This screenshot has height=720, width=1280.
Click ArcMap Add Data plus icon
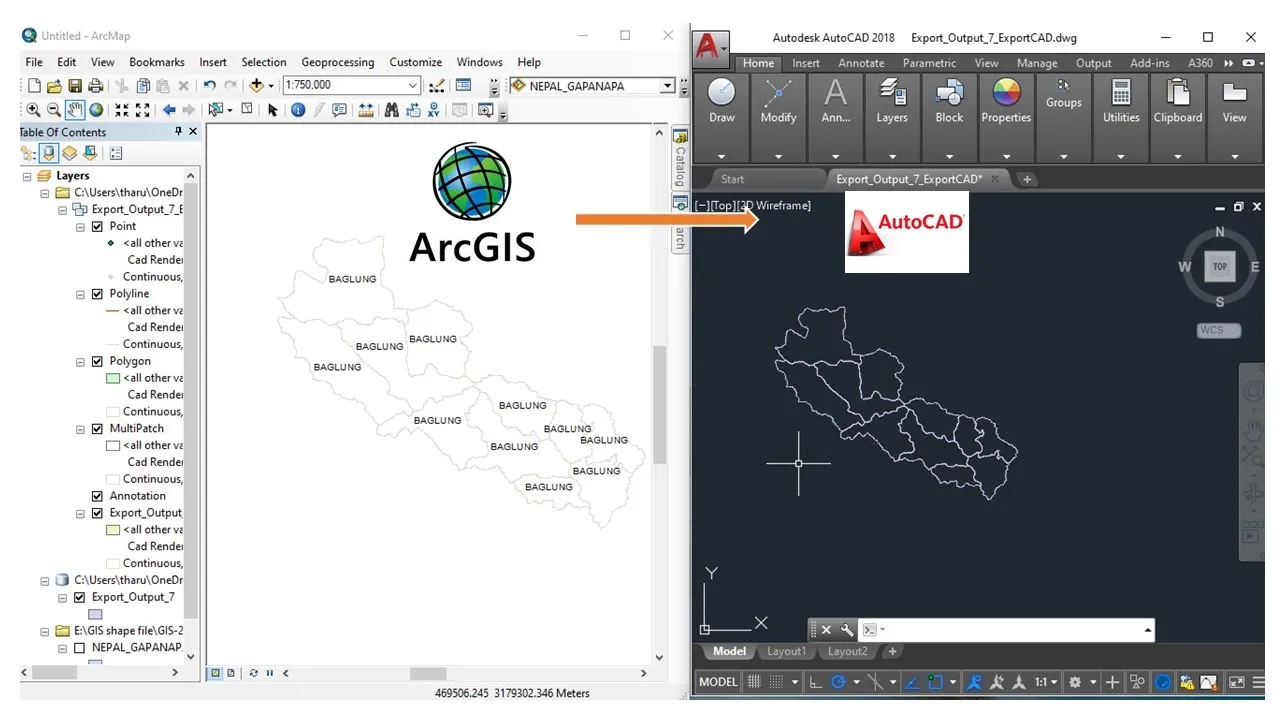[257, 86]
